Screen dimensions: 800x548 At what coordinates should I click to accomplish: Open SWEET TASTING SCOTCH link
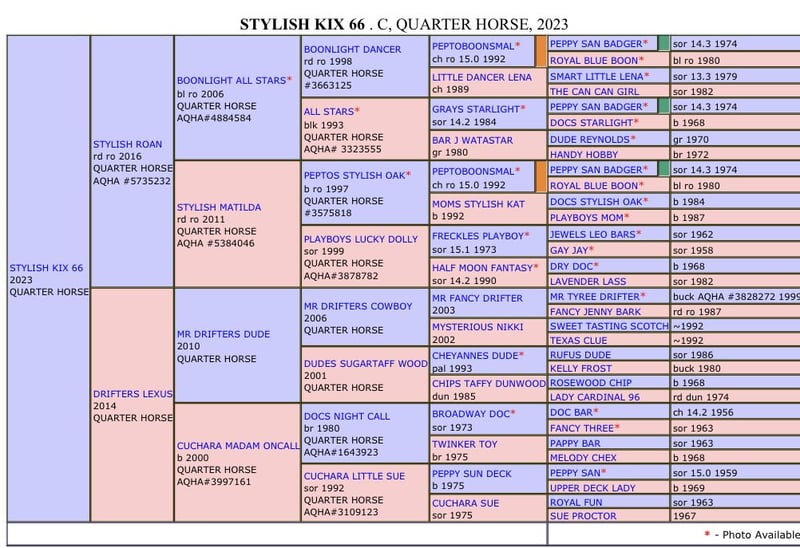(609, 326)
